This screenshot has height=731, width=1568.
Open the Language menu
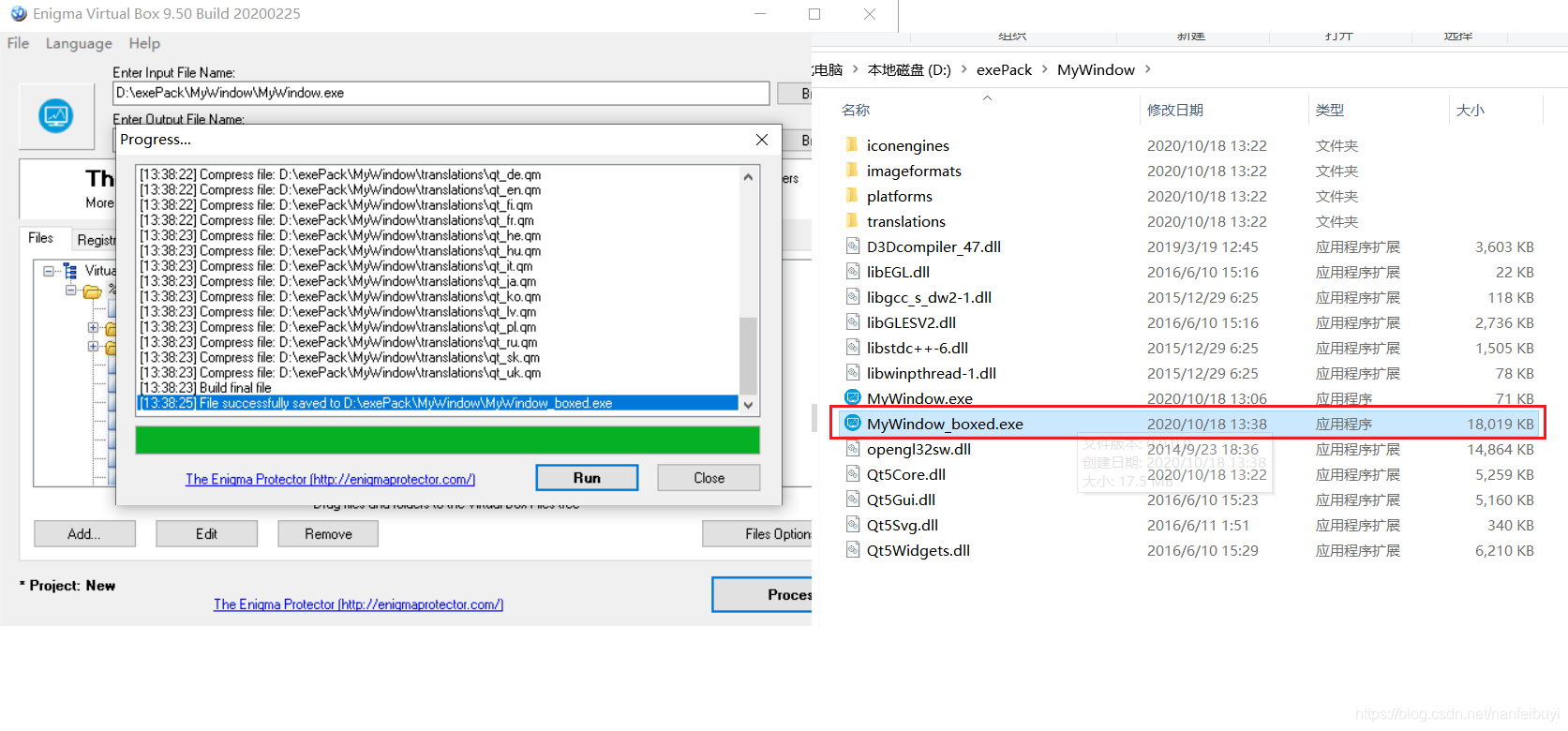79,43
